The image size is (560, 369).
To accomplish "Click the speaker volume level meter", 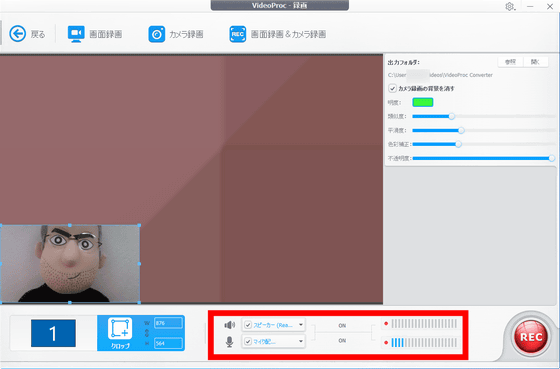I will pyautogui.click(x=424, y=324).
